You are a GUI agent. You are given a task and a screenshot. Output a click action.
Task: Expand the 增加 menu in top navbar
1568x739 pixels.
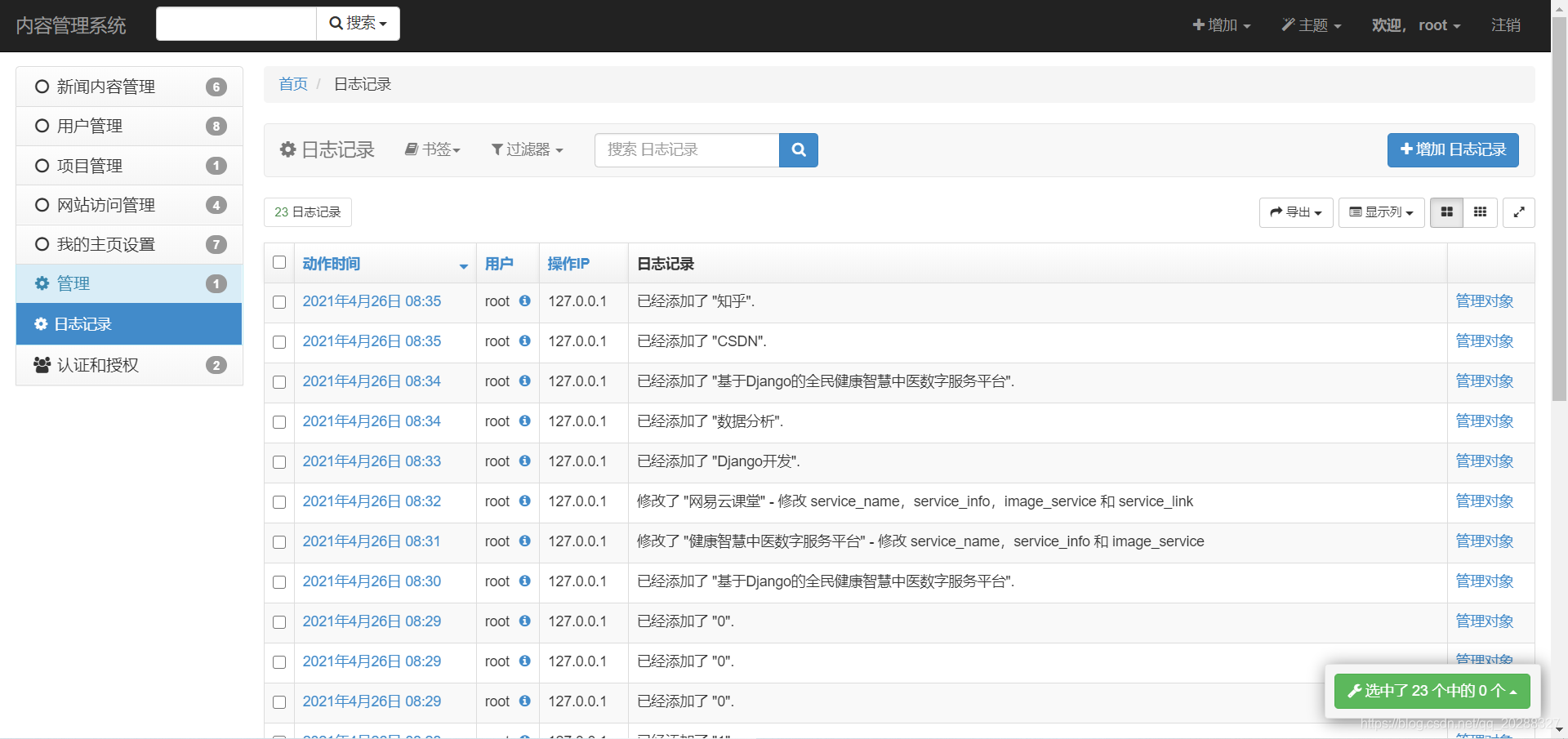point(1222,25)
